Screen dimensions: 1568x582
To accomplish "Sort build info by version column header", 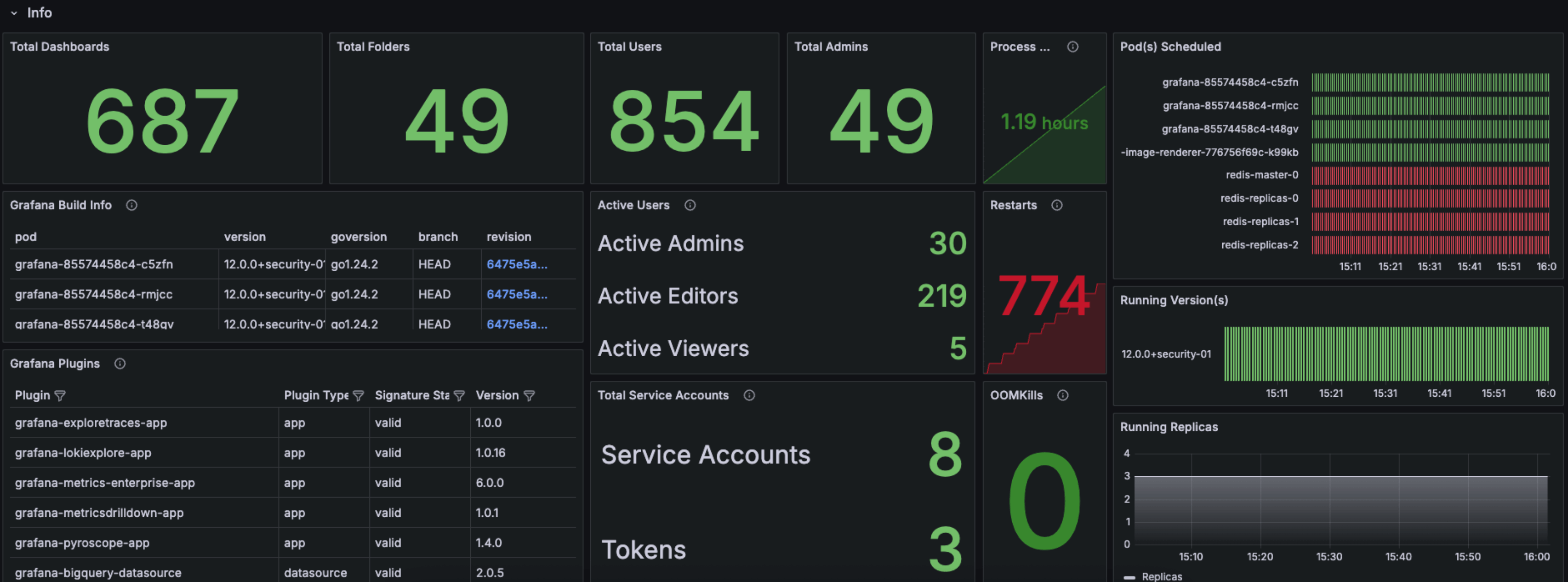I will click(x=244, y=237).
